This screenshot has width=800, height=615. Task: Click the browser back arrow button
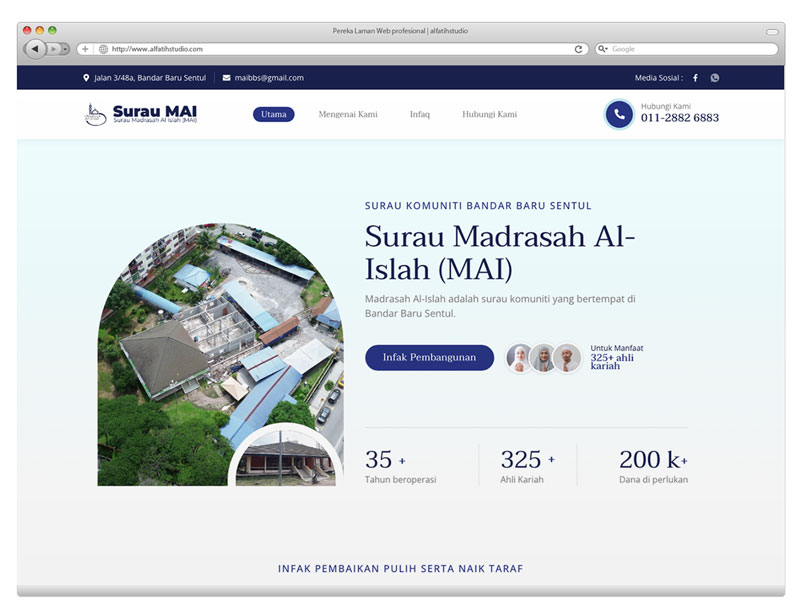35,48
